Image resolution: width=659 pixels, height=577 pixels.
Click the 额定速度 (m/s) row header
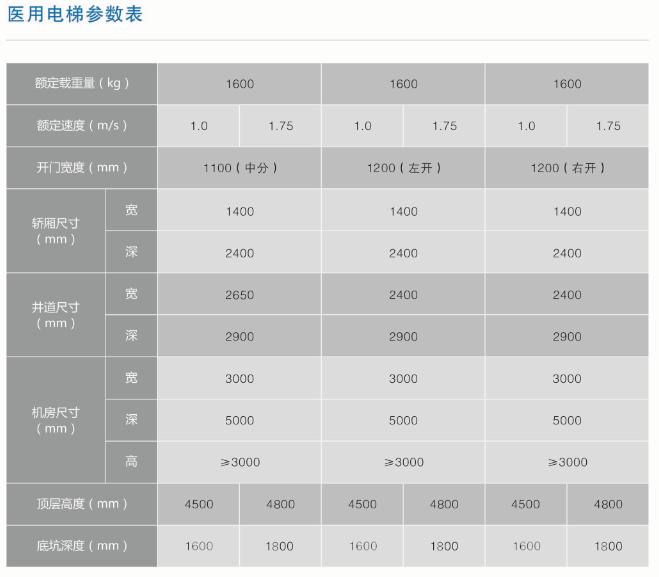(x=82, y=126)
